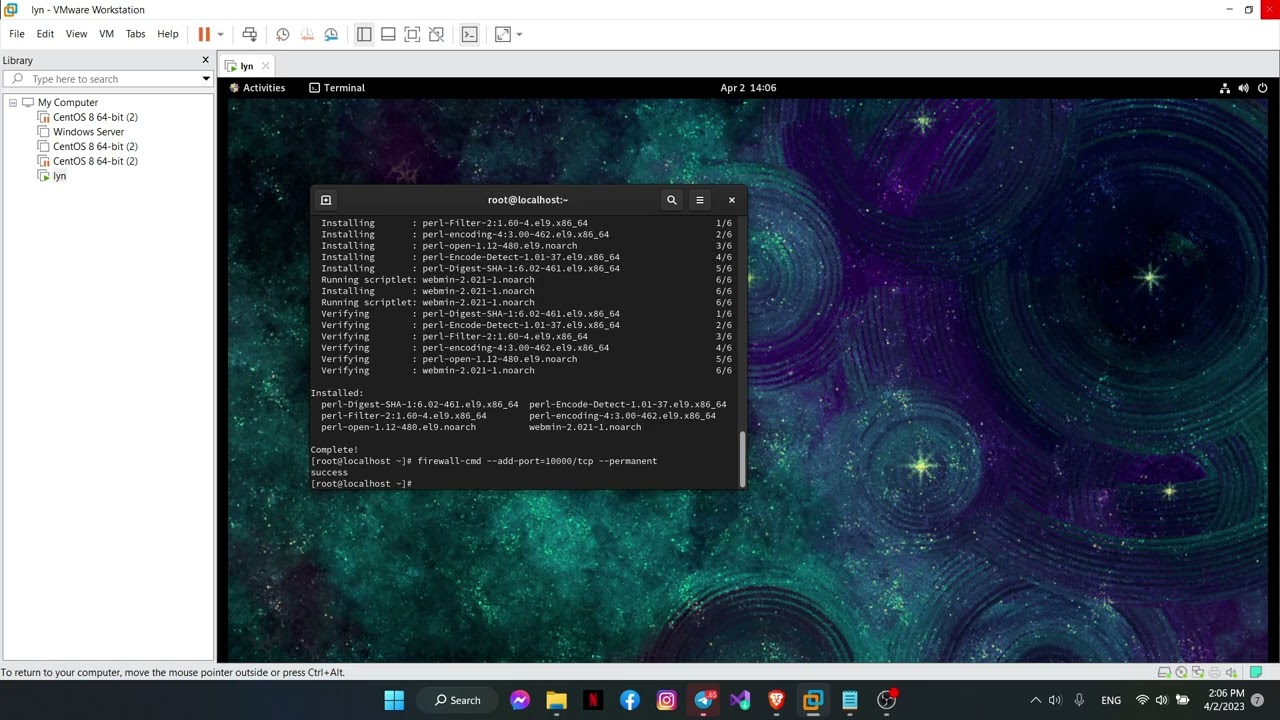The width and height of the screenshot is (1280, 720).
Task: Open the Help menu
Action: (168, 34)
